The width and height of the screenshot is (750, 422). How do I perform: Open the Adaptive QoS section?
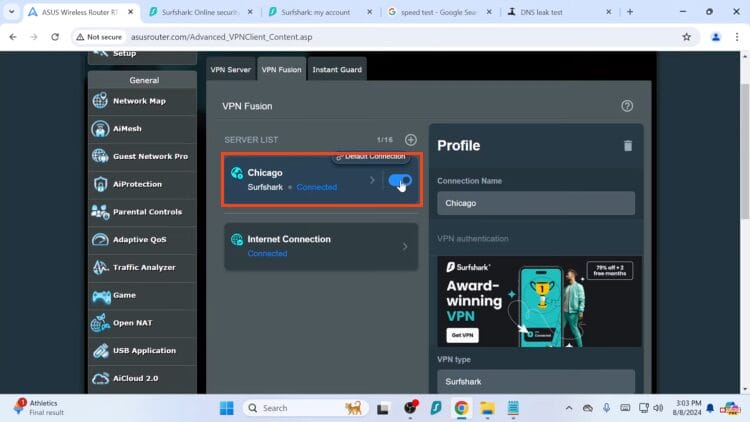(x=142, y=240)
